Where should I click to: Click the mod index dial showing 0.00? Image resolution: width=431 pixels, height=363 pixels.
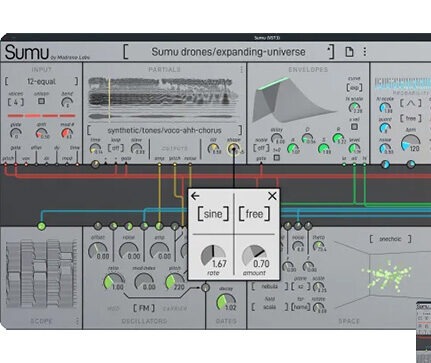point(144,282)
